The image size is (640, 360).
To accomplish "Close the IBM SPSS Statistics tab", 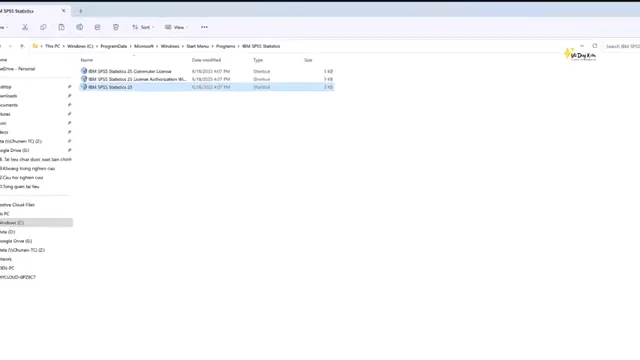I will [63, 11].
